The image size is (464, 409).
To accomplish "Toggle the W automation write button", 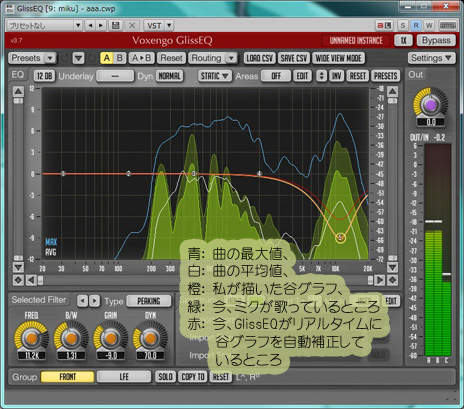I will pyautogui.click(x=429, y=25).
